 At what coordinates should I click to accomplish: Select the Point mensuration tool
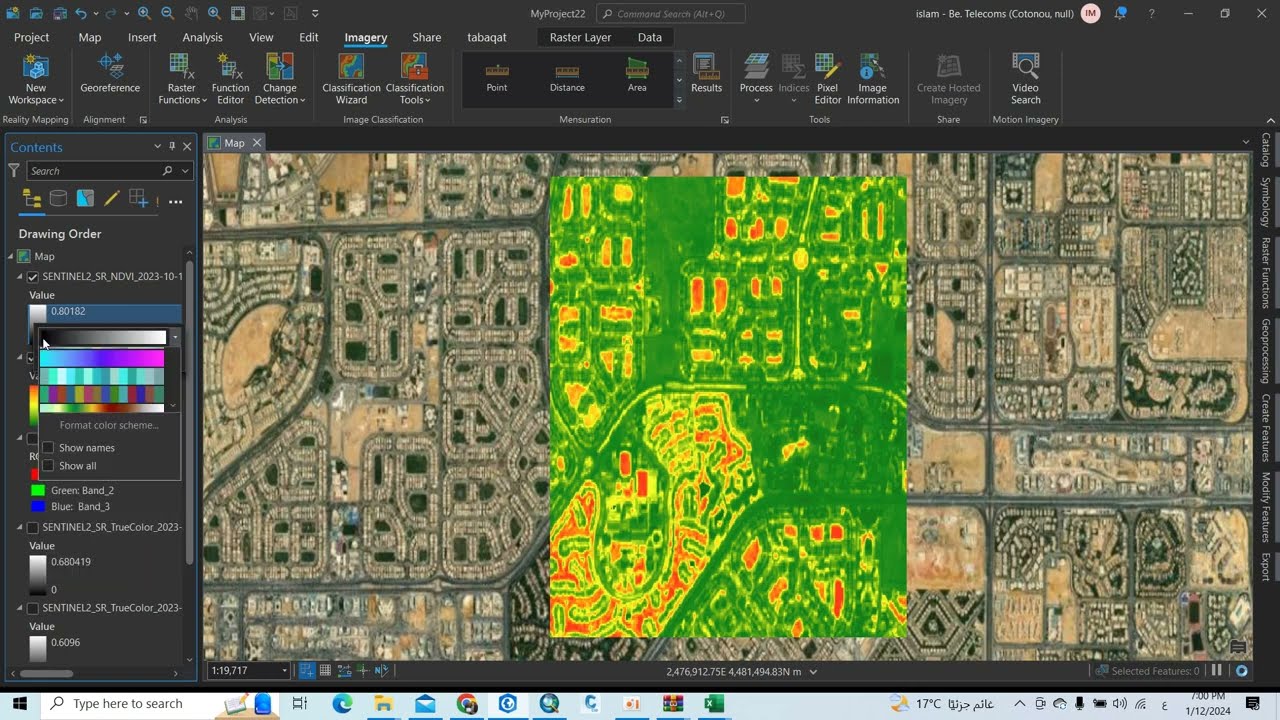point(497,78)
